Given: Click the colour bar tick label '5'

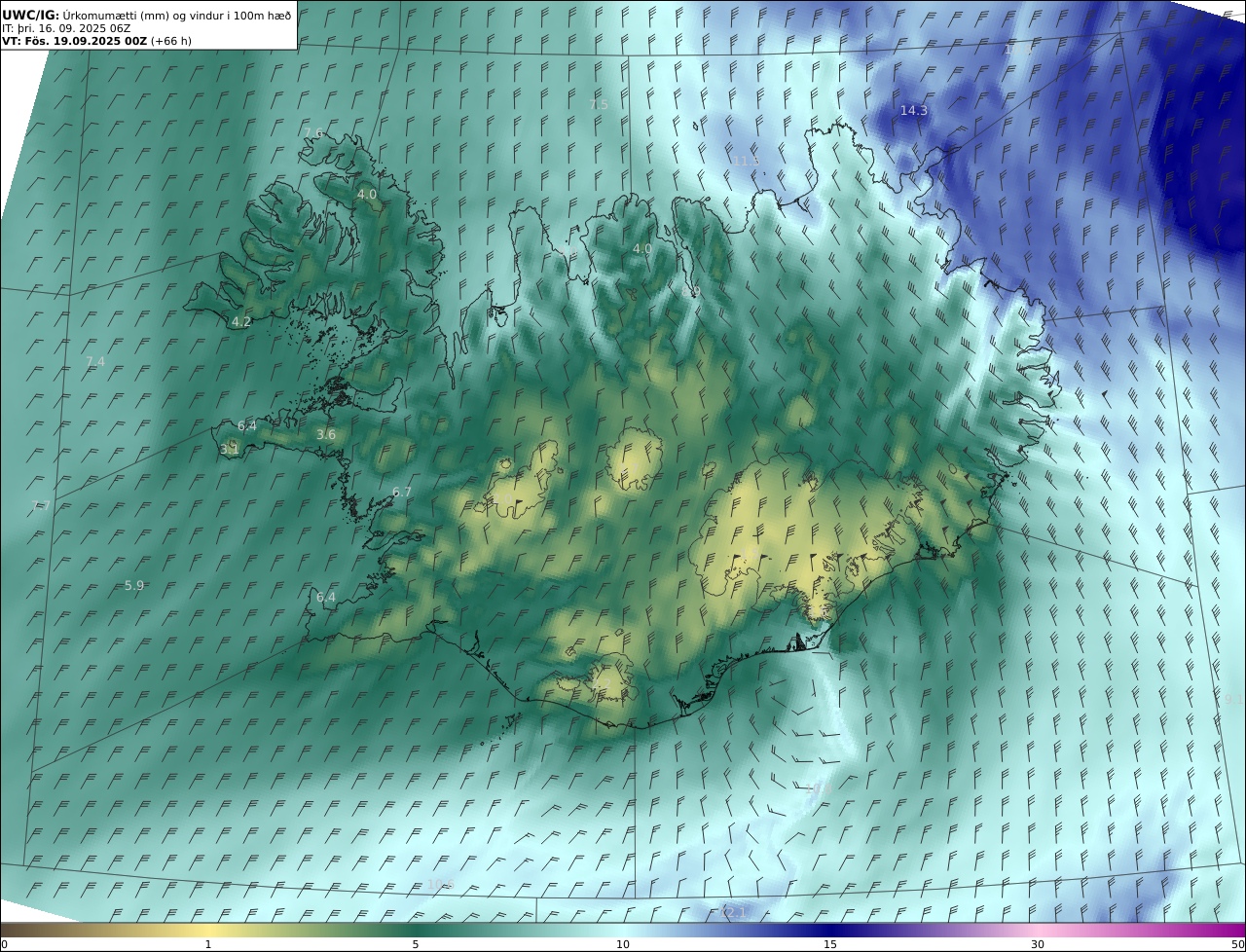Looking at the screenshot, I should pyautogui.click(x=416, y=944).
